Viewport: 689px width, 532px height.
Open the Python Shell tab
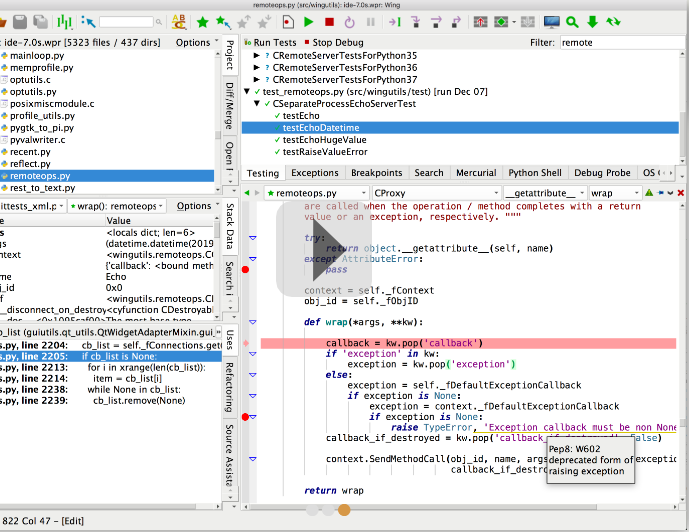[535, 173]
